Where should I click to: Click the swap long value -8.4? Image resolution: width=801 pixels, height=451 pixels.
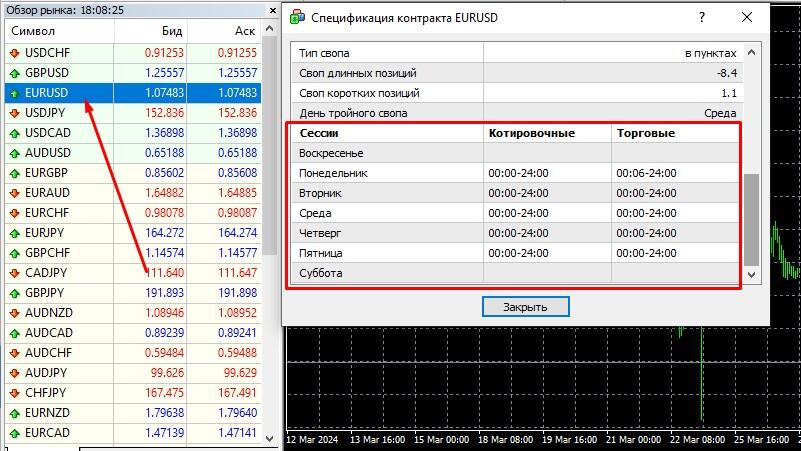(727, 73)
